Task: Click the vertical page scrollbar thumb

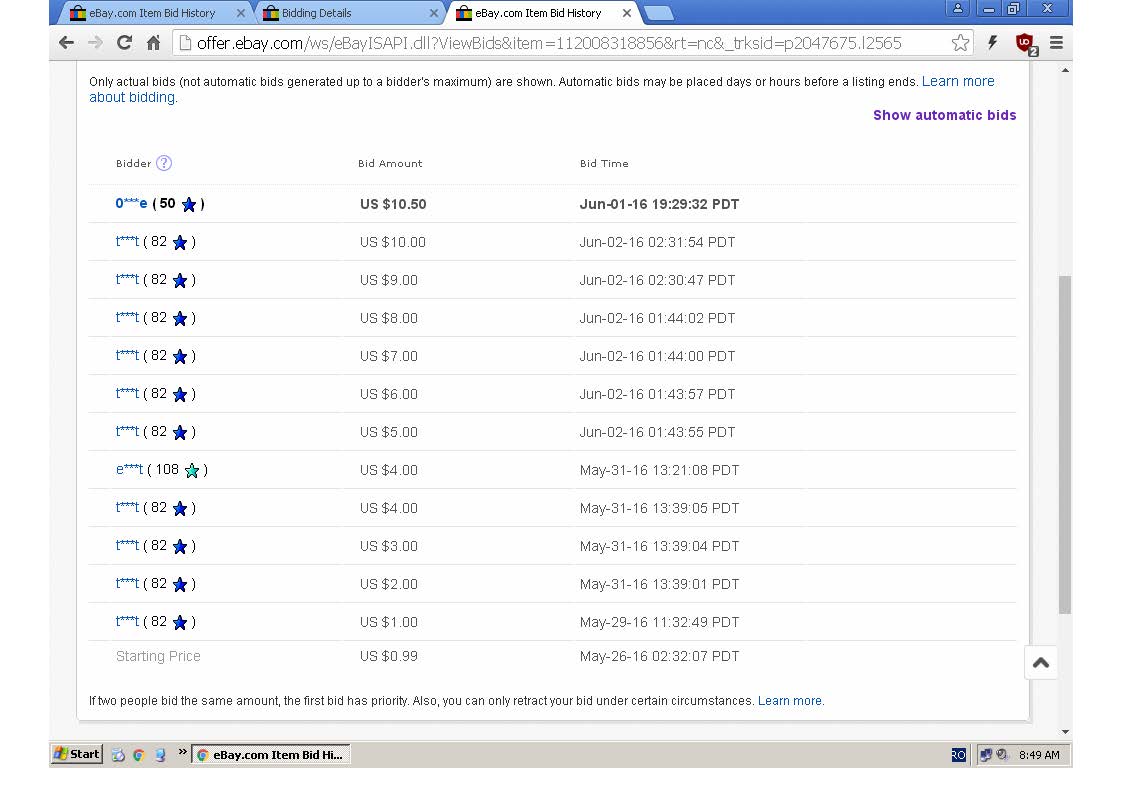Action: coord(1065,444)
